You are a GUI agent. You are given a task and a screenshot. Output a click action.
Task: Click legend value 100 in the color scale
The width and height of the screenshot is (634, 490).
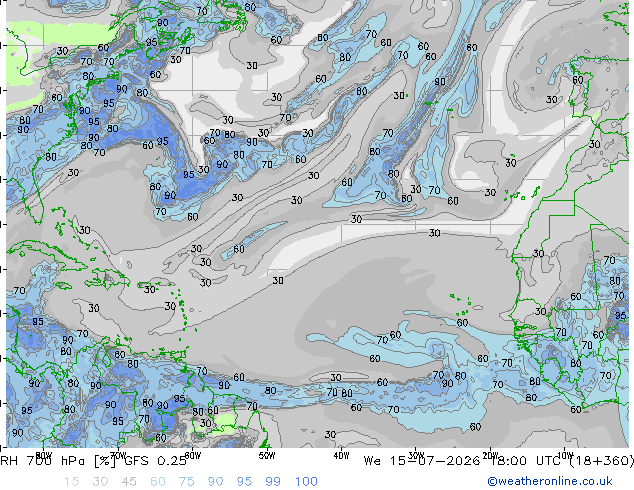pyautogui.click(x=306, y=482)
